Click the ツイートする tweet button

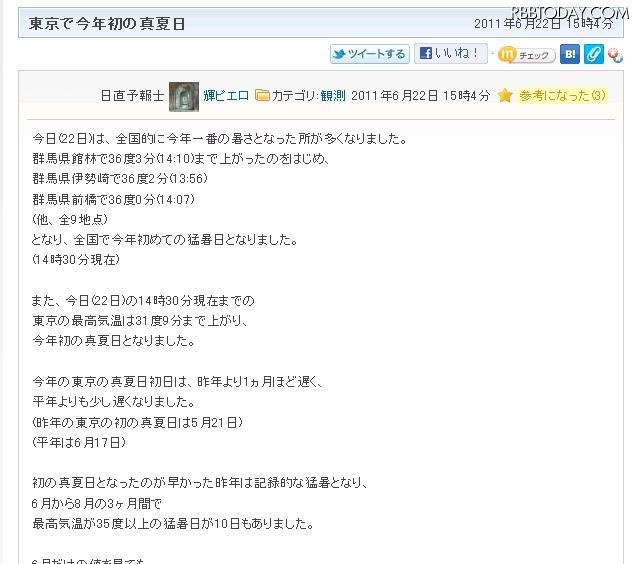point(370,54)
